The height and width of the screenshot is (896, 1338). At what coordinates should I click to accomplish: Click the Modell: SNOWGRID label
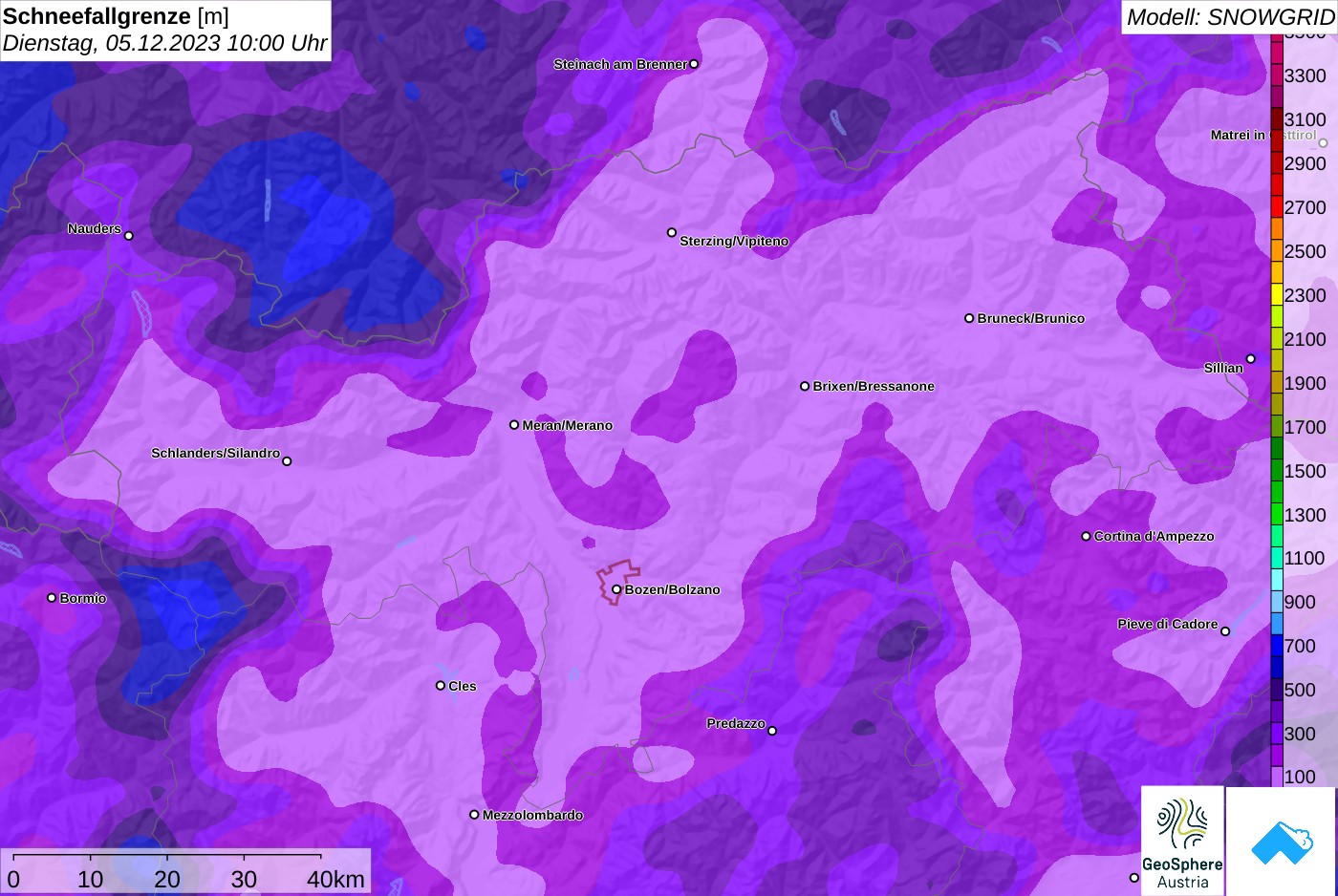pos(1230,16)
